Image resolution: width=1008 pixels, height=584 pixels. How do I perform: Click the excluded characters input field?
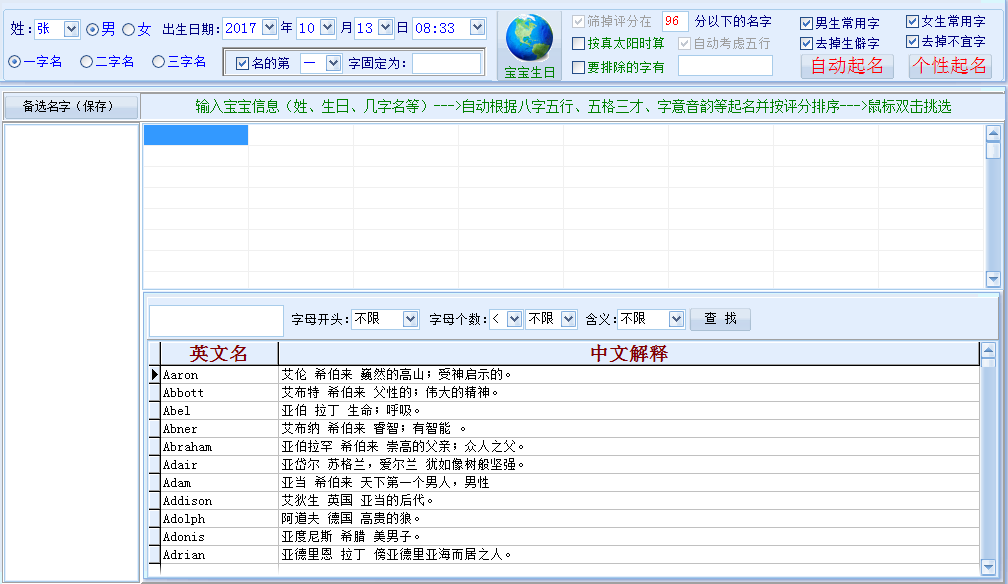click(725, 66)
